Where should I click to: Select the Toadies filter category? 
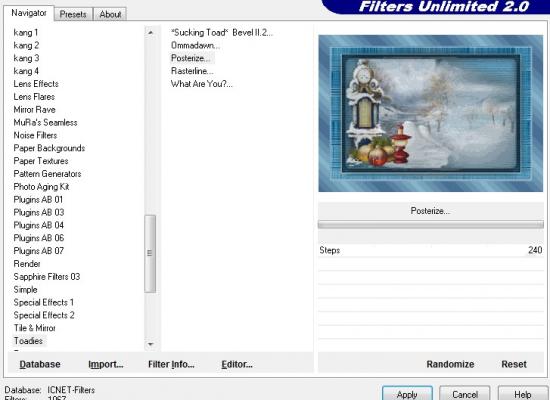coord(28,341)
